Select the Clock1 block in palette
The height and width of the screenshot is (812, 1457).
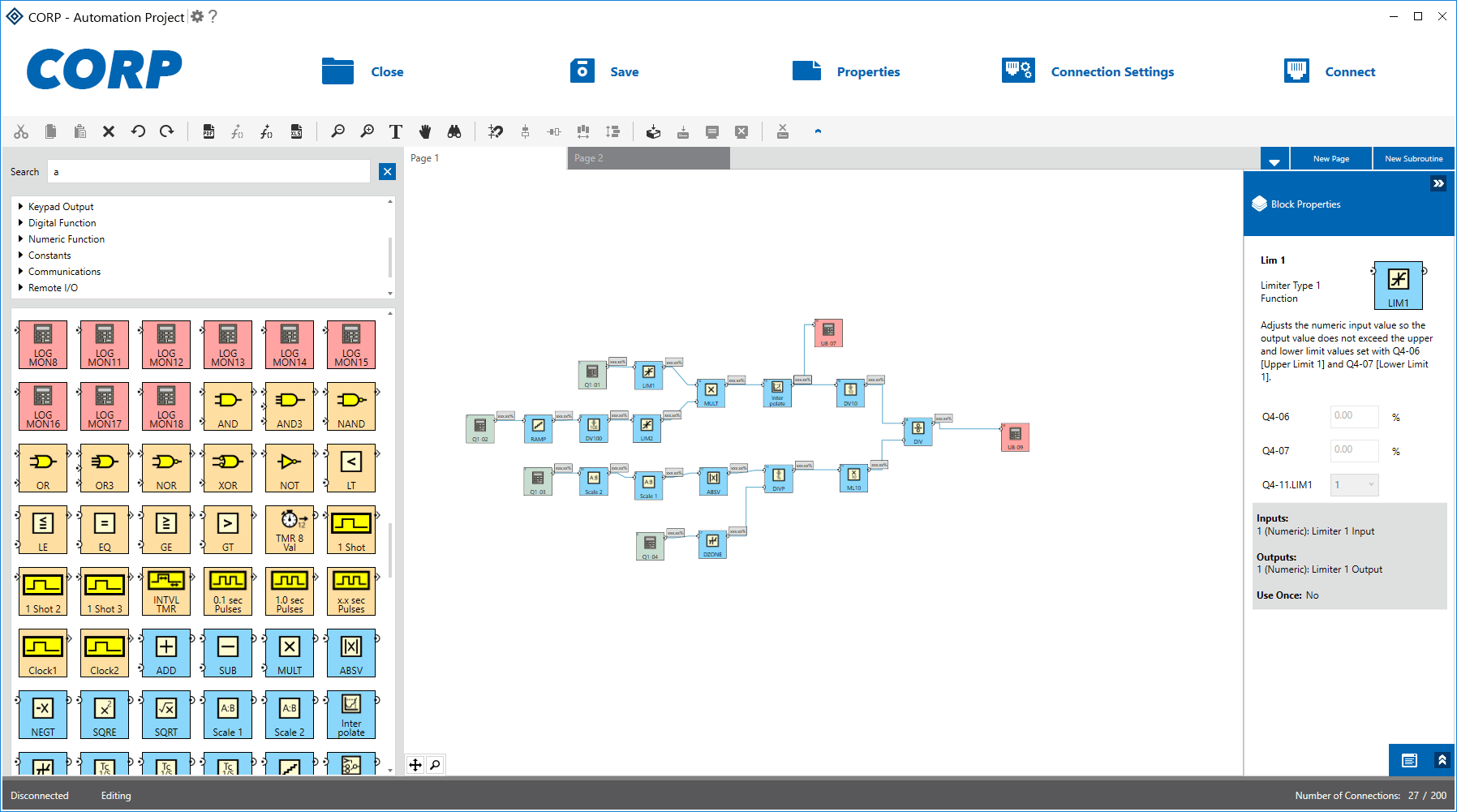[43, 653]
